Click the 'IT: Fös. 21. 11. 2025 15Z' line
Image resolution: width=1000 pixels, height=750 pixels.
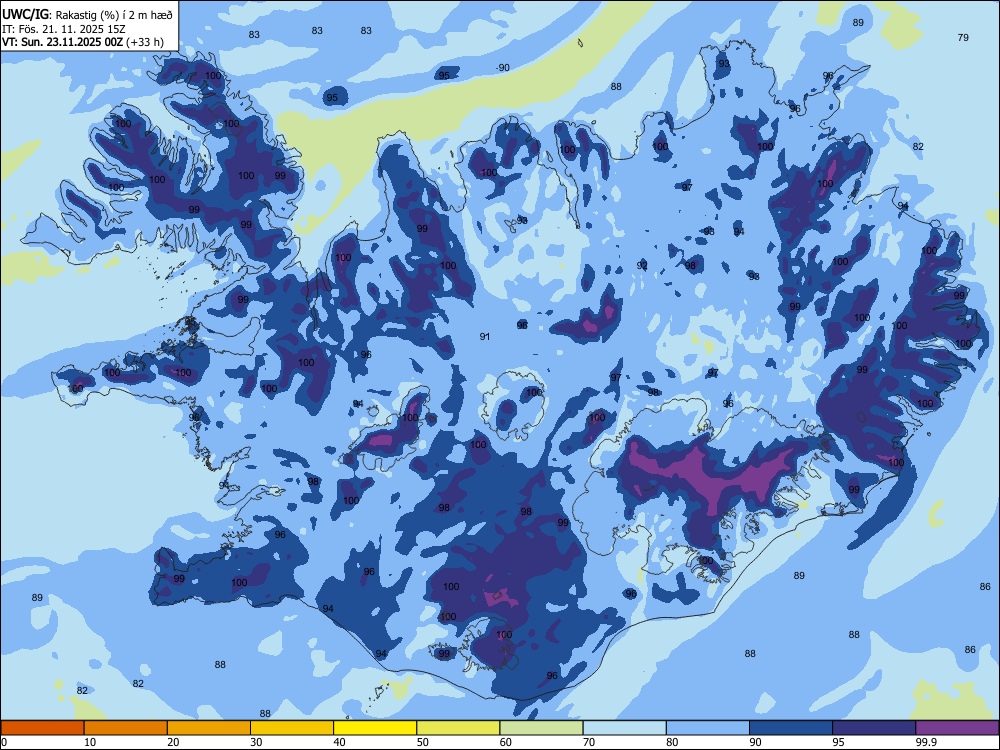coord(64,29)
